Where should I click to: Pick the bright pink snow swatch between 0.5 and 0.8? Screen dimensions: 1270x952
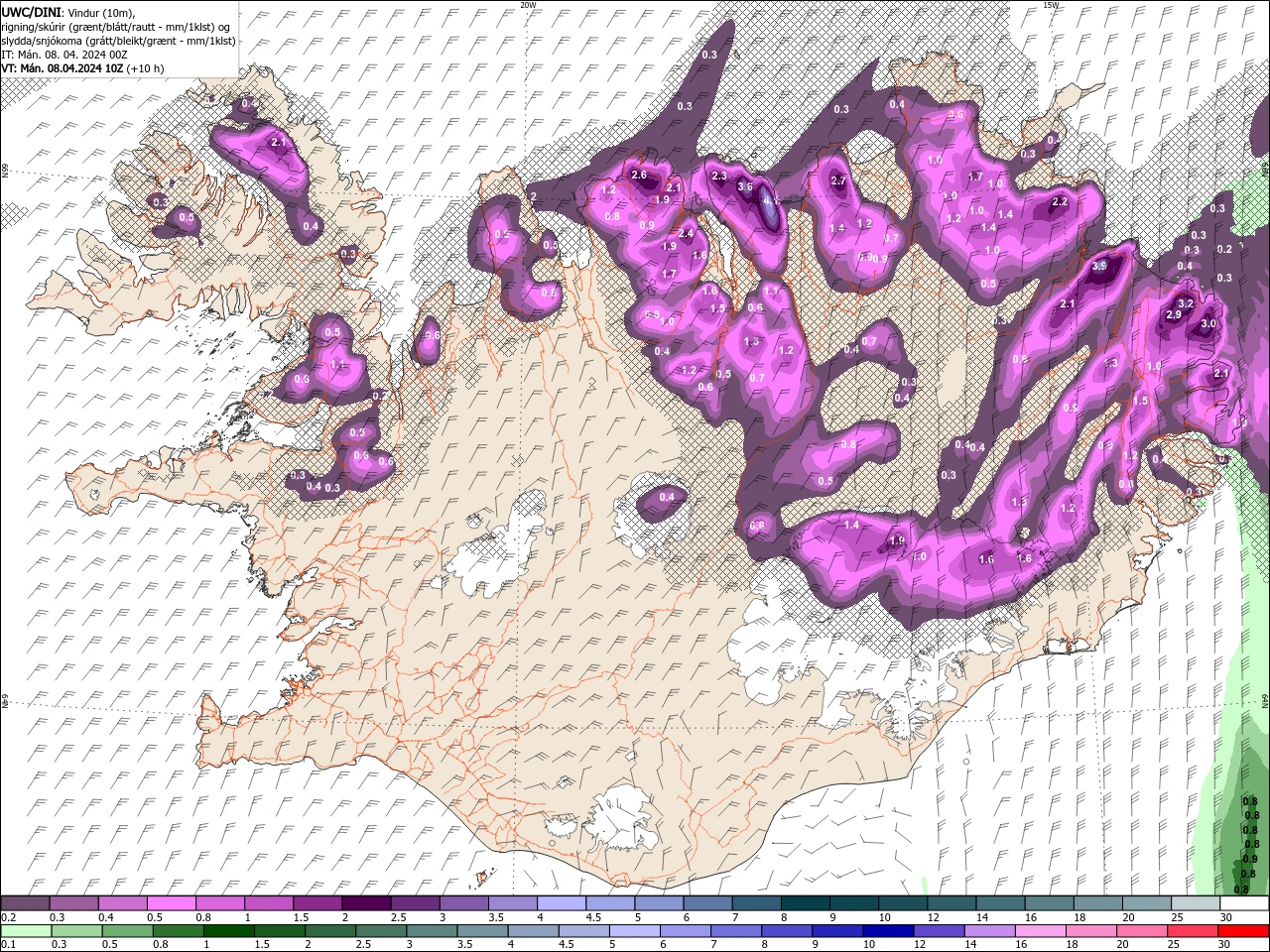click(x=171, y=903)
